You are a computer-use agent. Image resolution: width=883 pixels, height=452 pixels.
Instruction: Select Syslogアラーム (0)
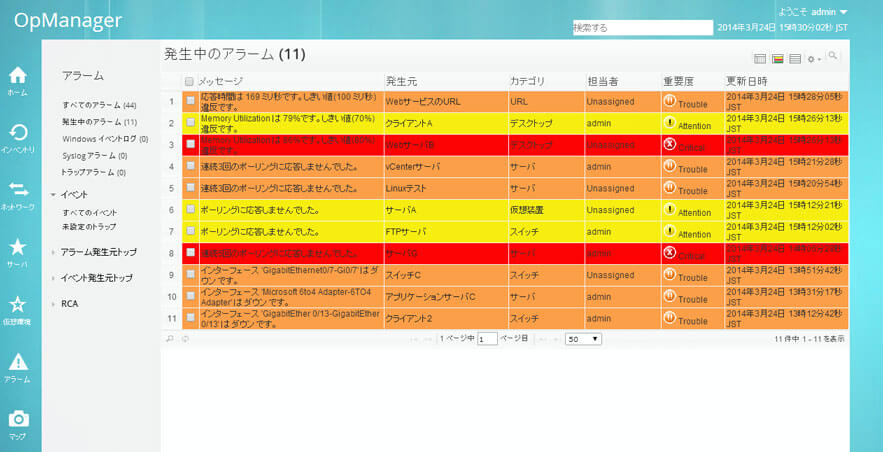[95, 156]
